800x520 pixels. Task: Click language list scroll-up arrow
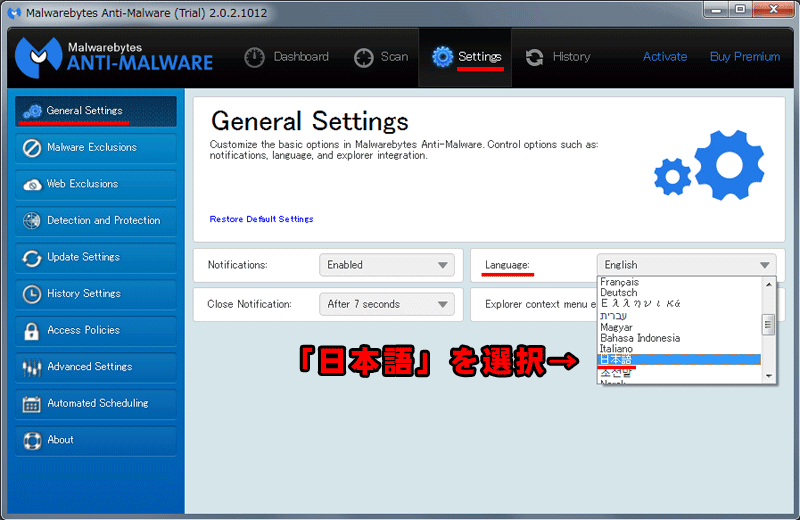point(768,284)
